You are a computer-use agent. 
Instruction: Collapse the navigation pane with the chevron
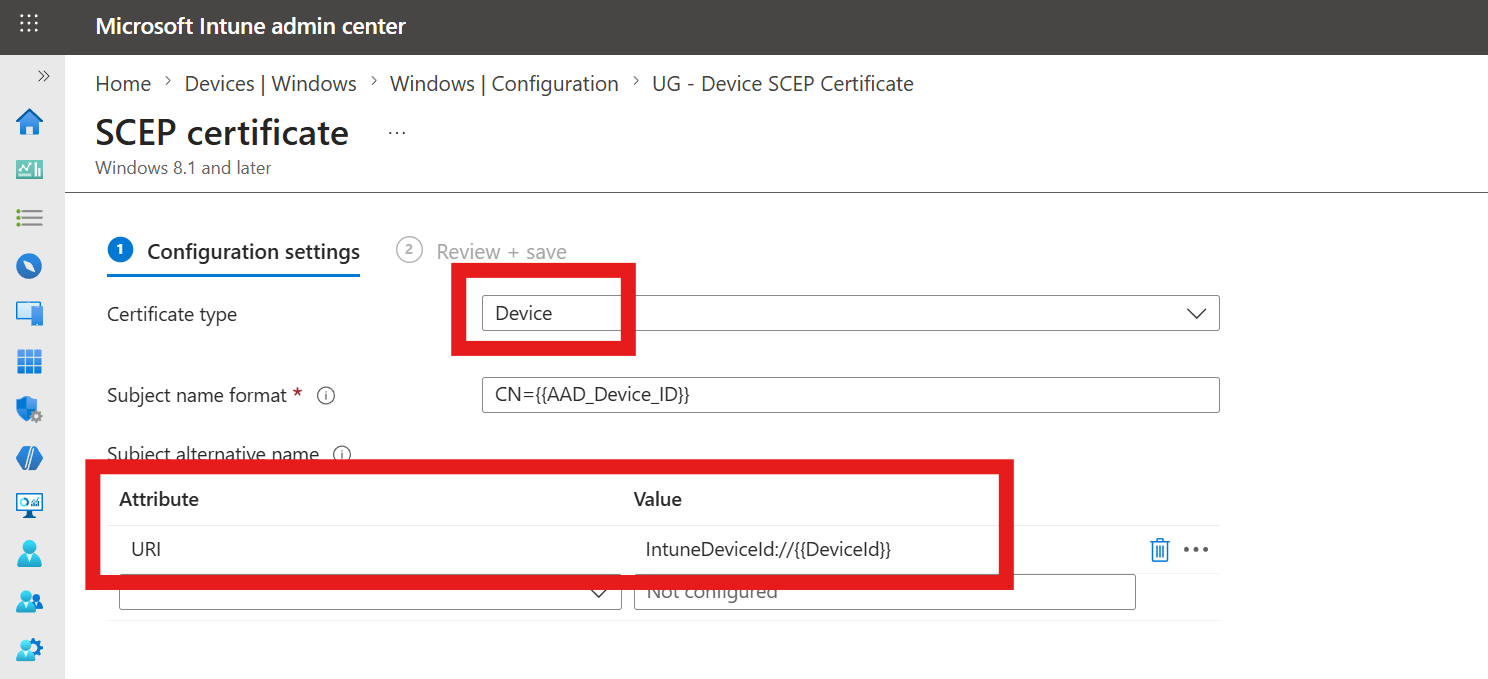click(43, 75)
